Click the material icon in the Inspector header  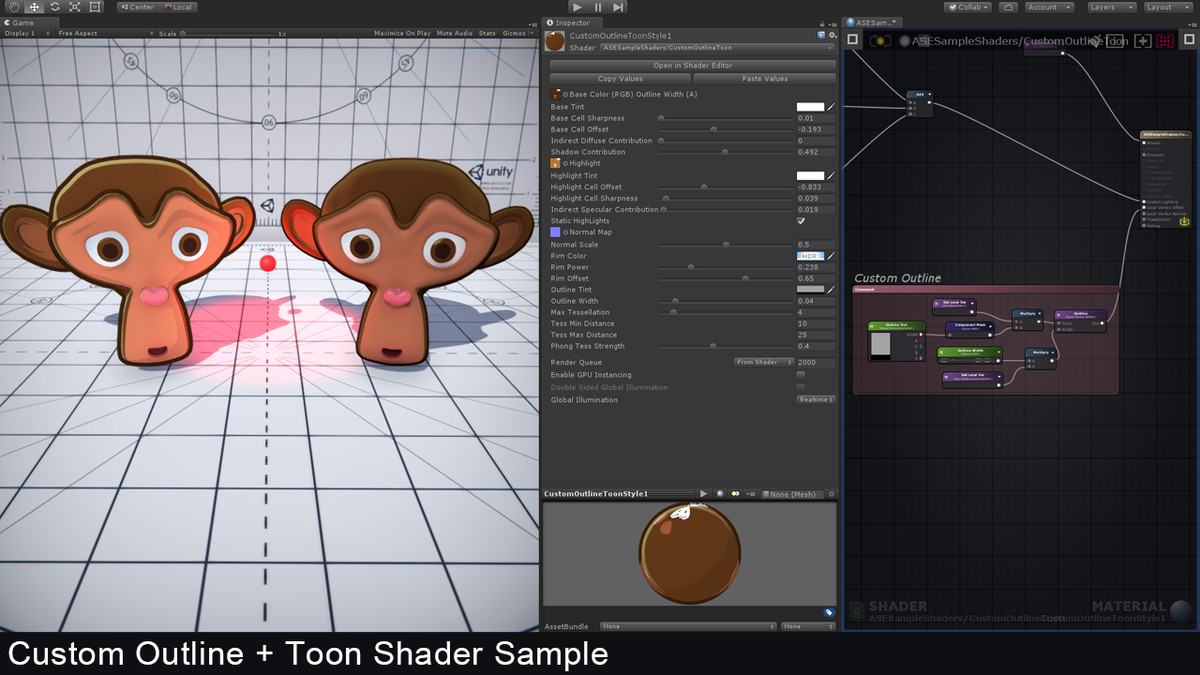click(555, 41)
